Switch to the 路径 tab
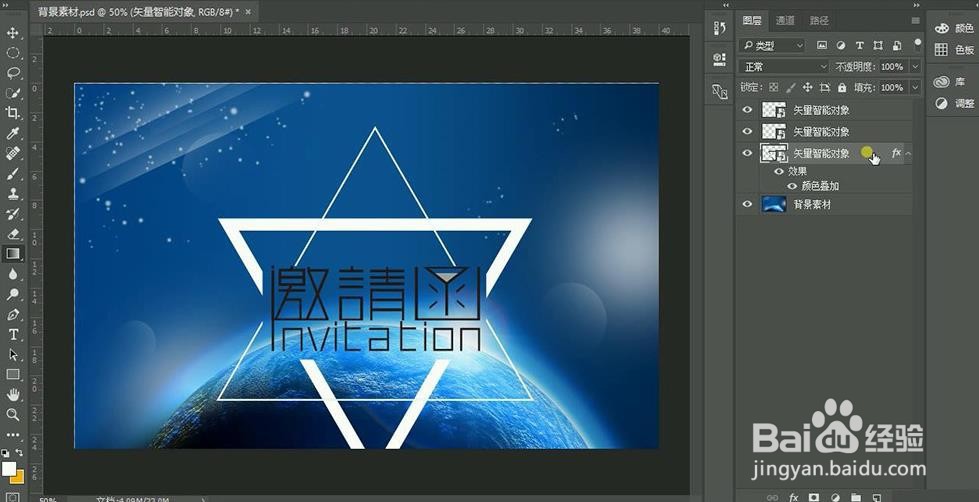 819,21
